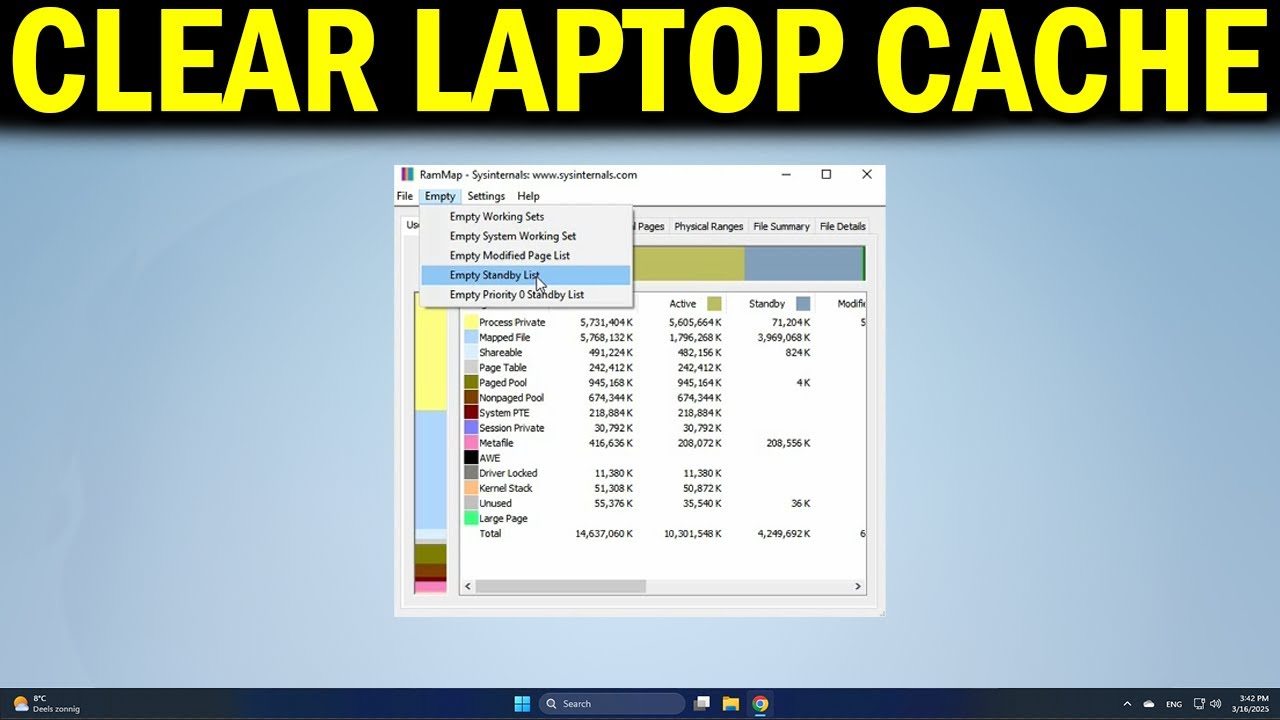Click the OneDrive cloud tray icon

point(1149,704)
